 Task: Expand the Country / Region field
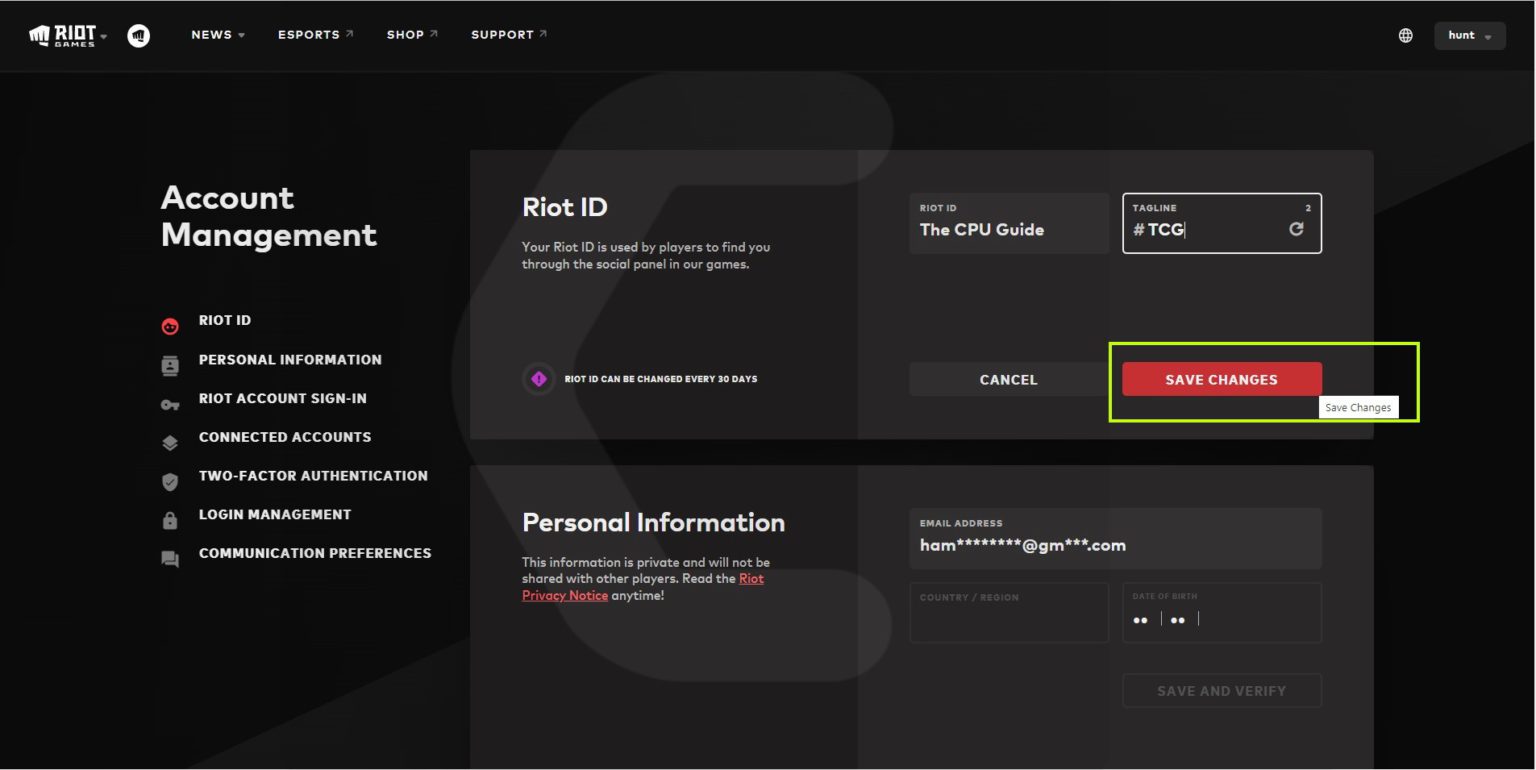[x=1008, y=612]
